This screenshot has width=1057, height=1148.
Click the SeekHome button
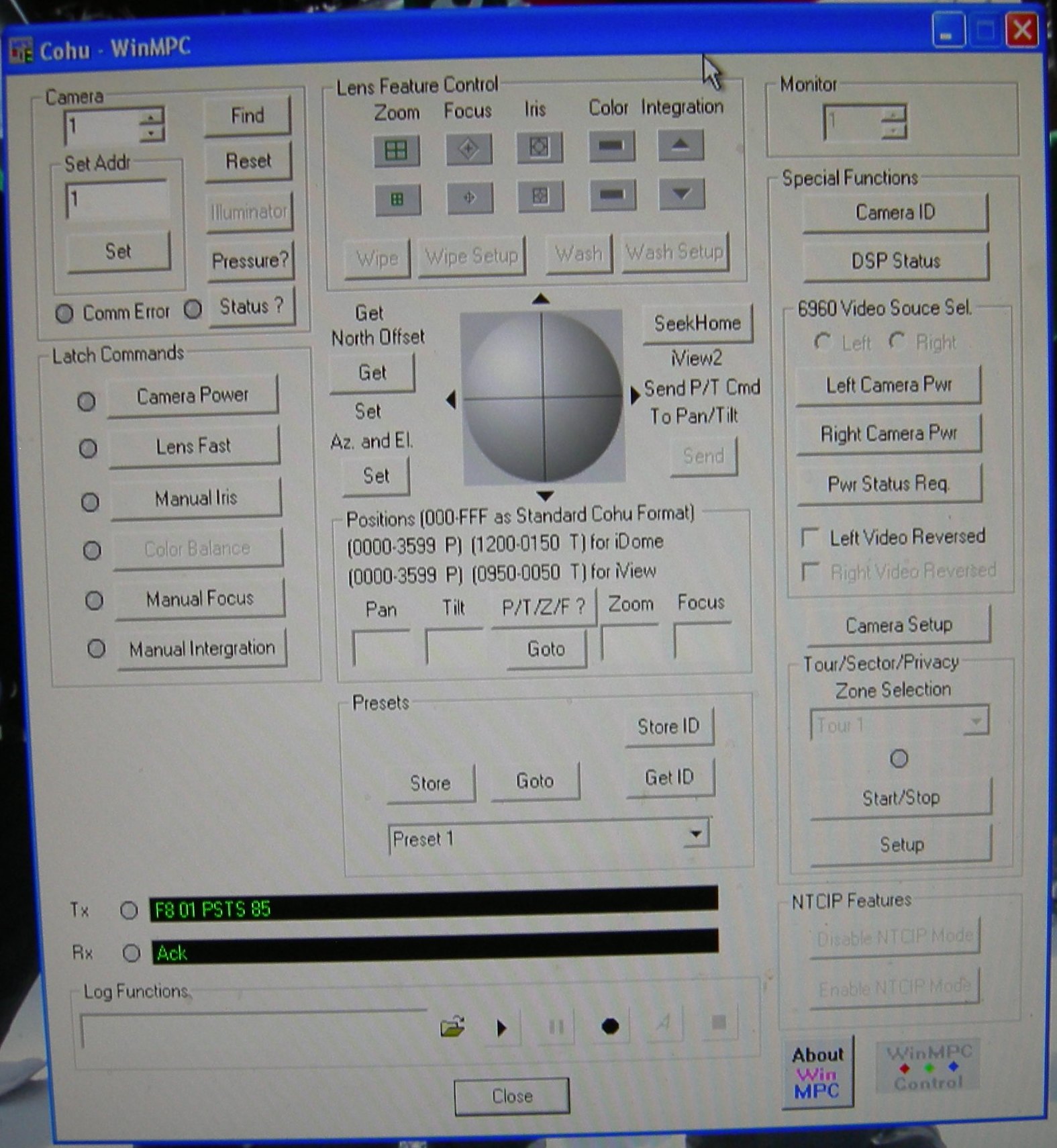pos(698,324)
